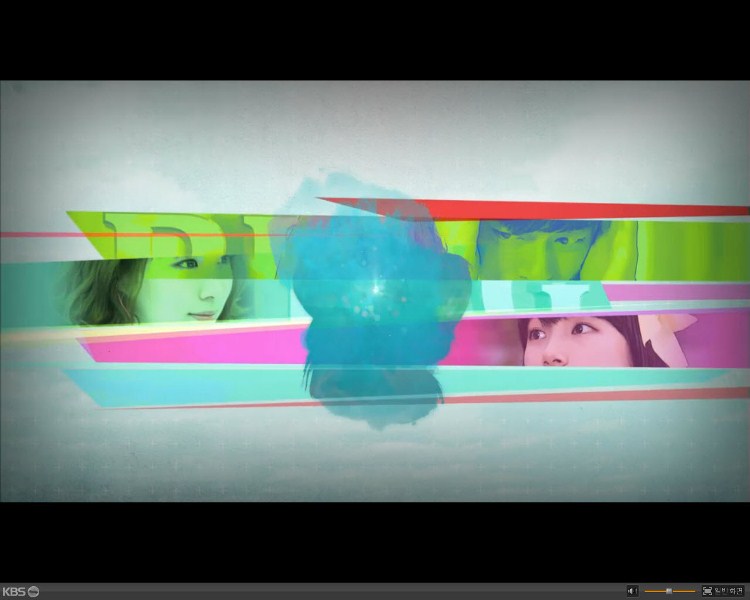750x600 pixels.
Task: Click the KBS logo in player bar
Action: (x=20, y=591)
